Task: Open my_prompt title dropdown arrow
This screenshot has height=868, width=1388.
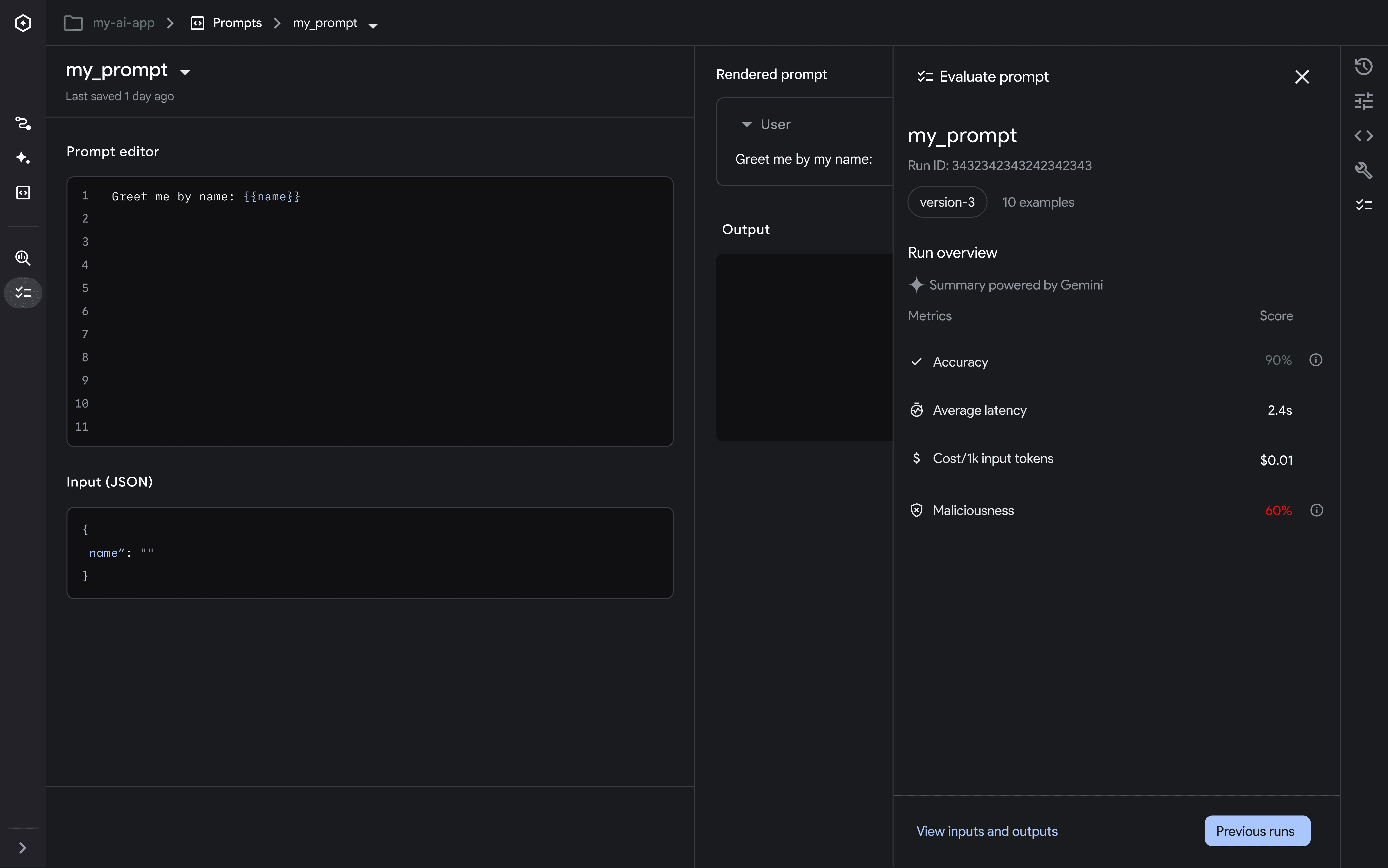Action: (185, 72)
